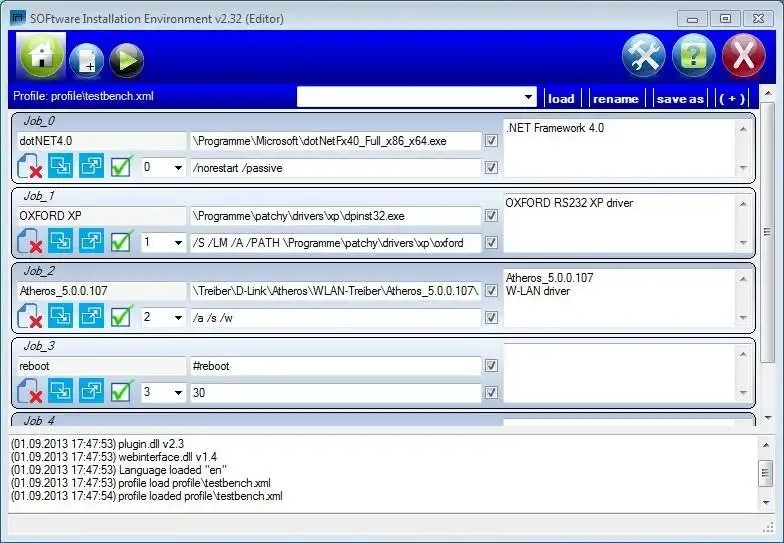784x543 pixels.
Task: Click the /norestart /passive arguments field
Action: (336, 168)
